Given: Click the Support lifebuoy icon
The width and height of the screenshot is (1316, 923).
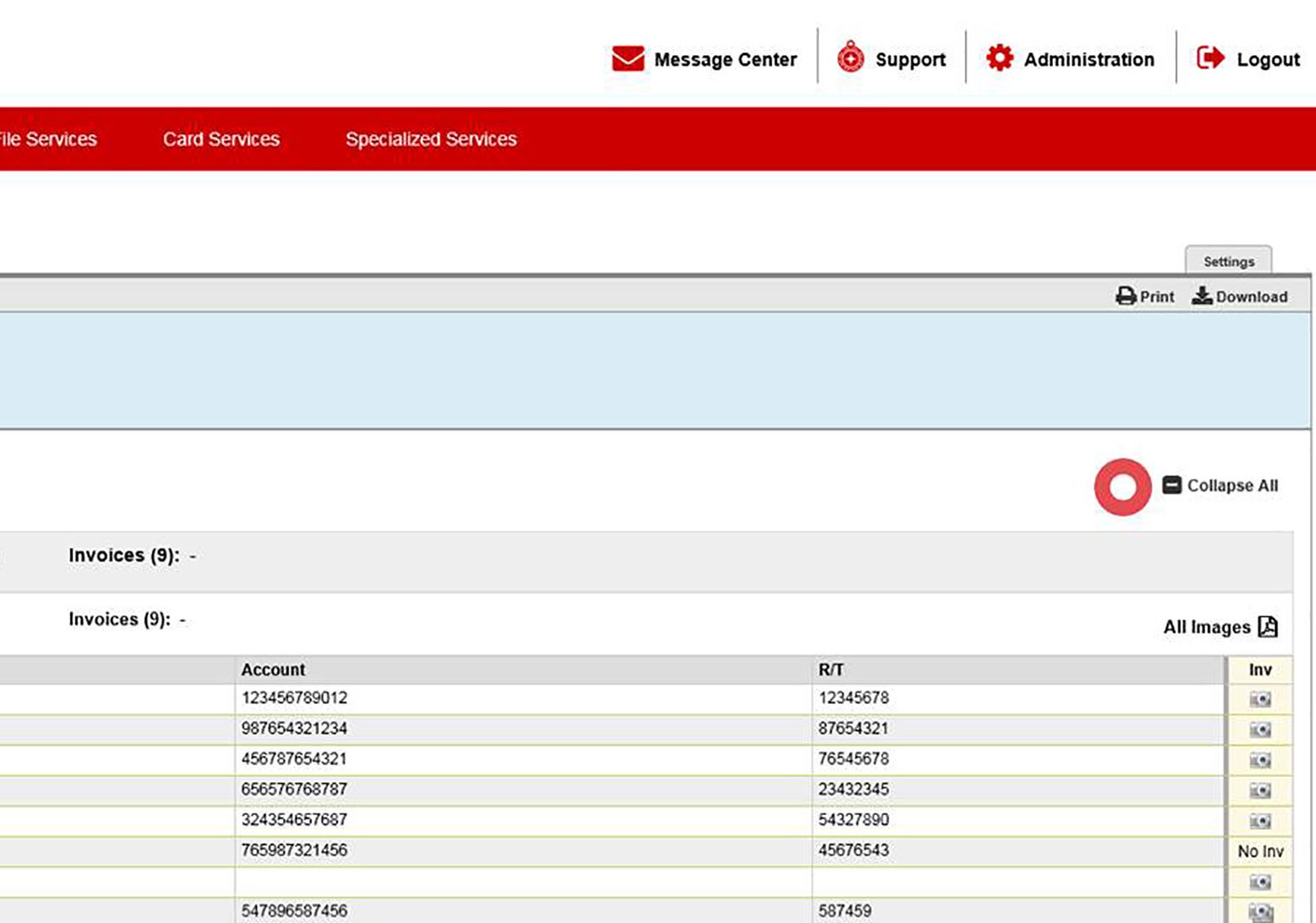Looking at the screenshot, I should click(x=850, y=58).
